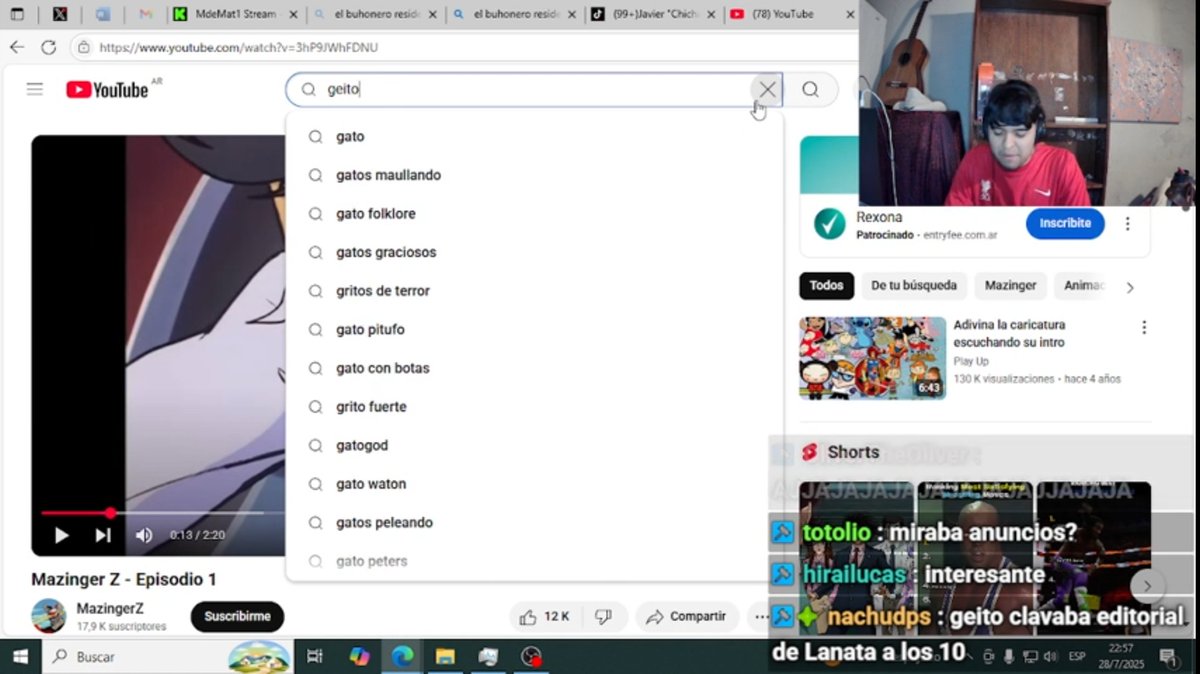The width and height of the screenshot is (1200, 674).
Task: Clear the search box with the X
Action: tap(767, 89)
